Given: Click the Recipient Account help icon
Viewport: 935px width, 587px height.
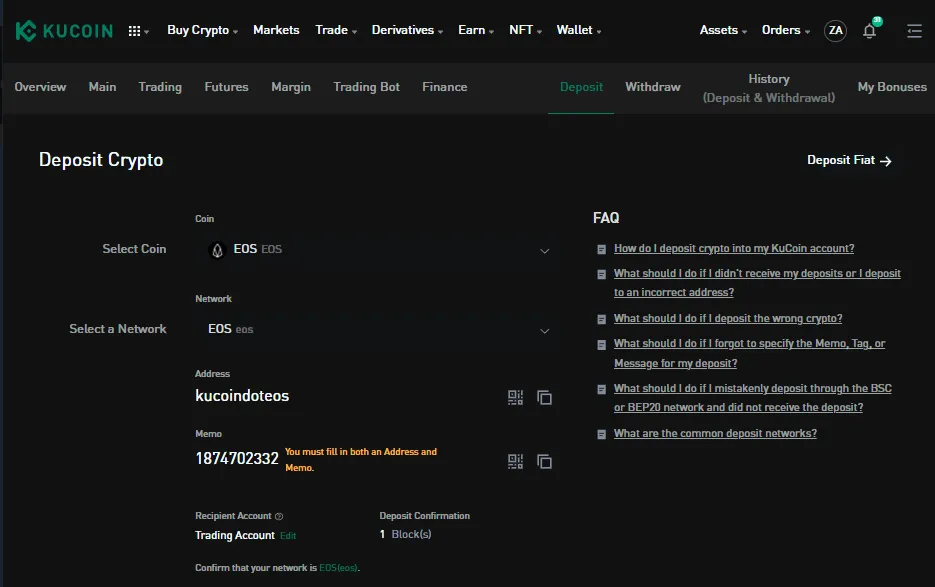Looking at the screenshot, I should coord(279,516).
